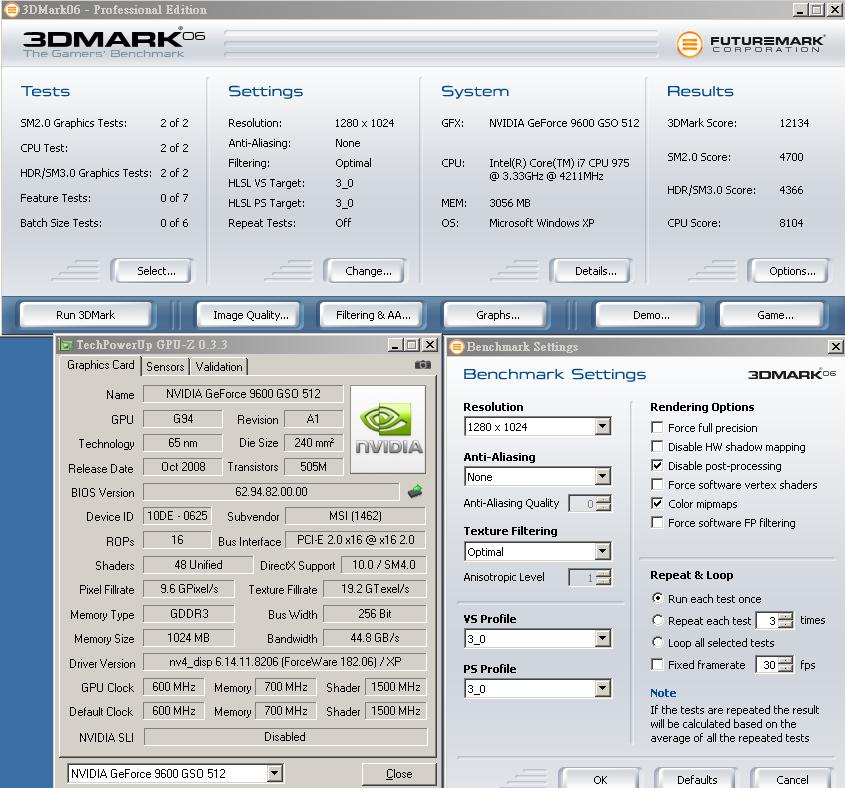Click the Run 3DMark button
The image size is (845, 788).
(x=85, y=315)
